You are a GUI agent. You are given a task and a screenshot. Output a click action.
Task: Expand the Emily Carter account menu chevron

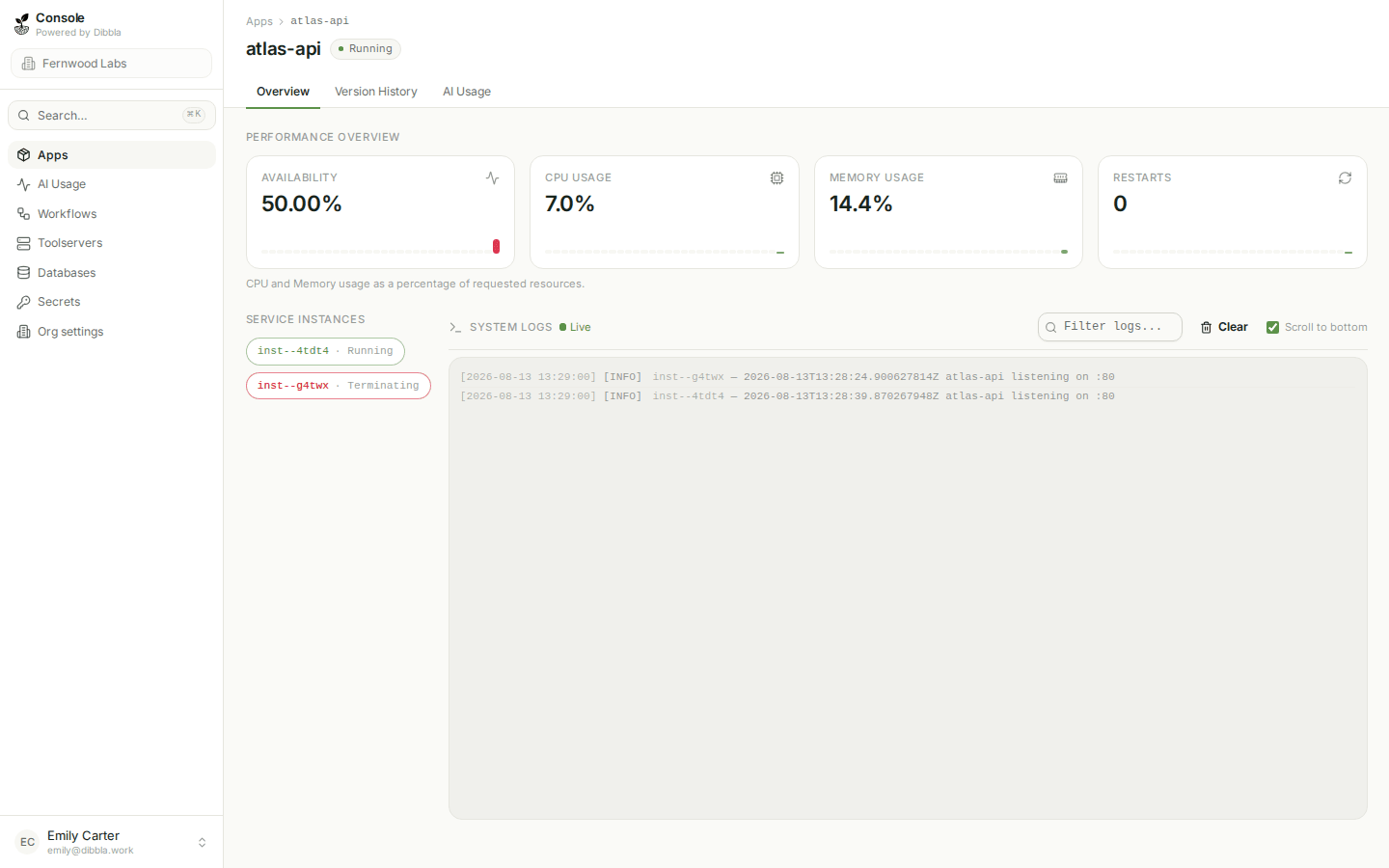tap(202, 842)
